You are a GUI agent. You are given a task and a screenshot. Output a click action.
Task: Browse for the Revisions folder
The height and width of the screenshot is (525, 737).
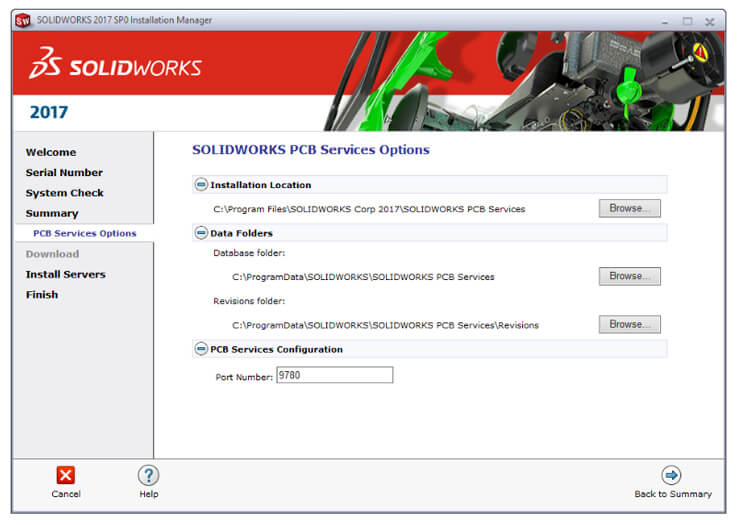629,324
